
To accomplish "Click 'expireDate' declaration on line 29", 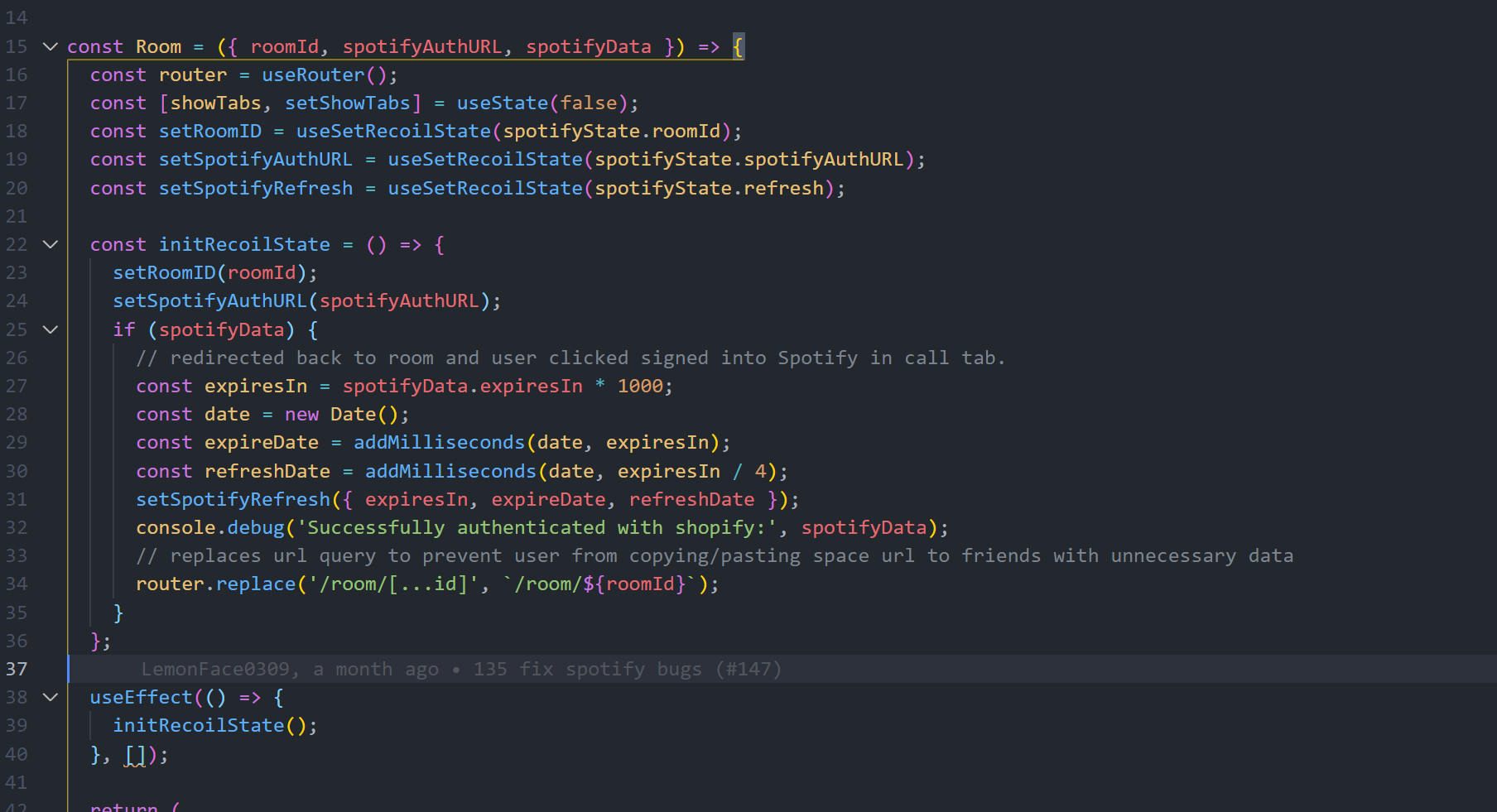I will click(262, 442).
